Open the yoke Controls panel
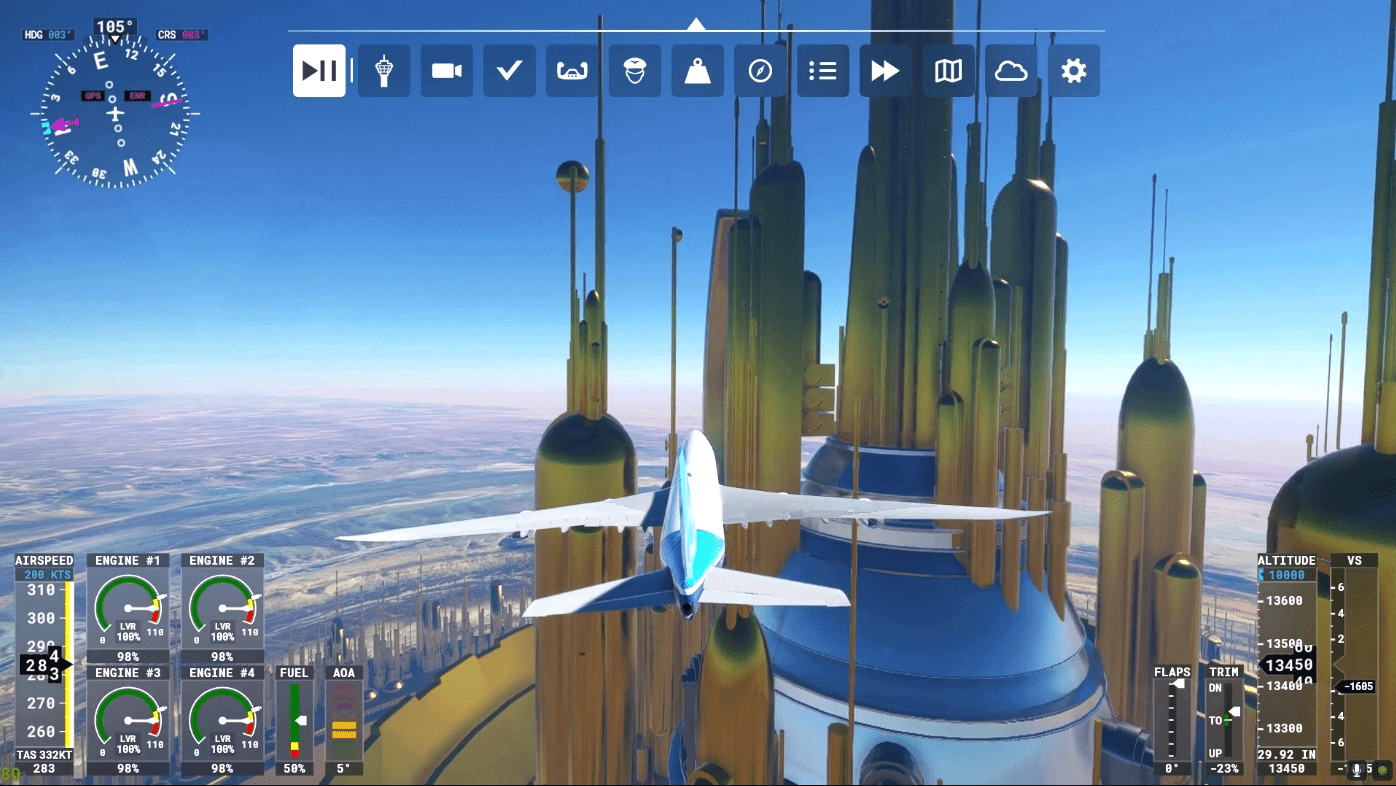Screen dimensions: 1396x786 572,71
